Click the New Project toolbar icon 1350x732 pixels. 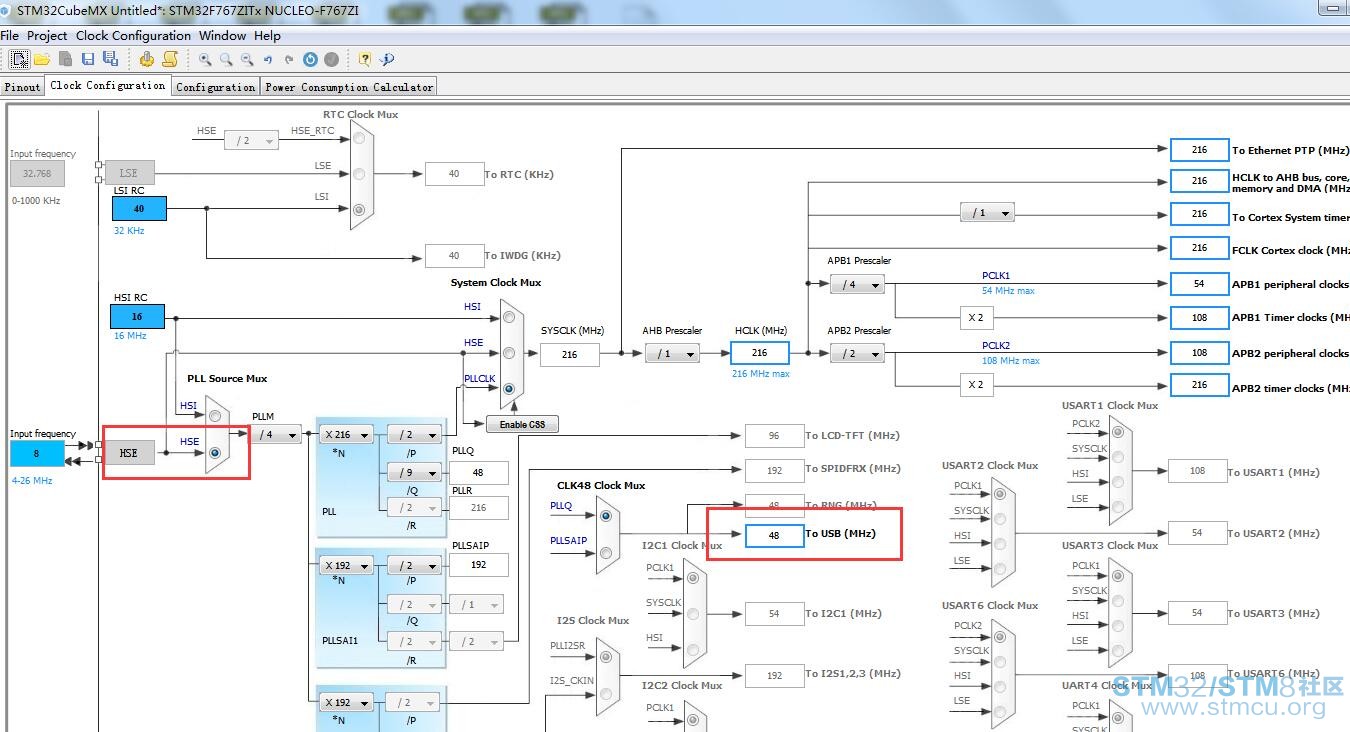[x=20, y=59]
